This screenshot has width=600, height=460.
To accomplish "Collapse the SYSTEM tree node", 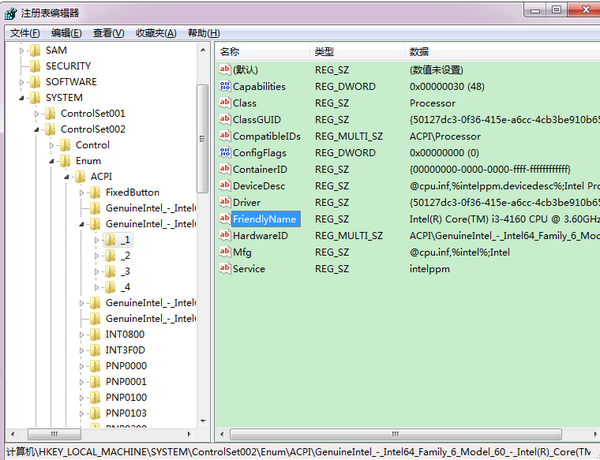I will (21, 98).
